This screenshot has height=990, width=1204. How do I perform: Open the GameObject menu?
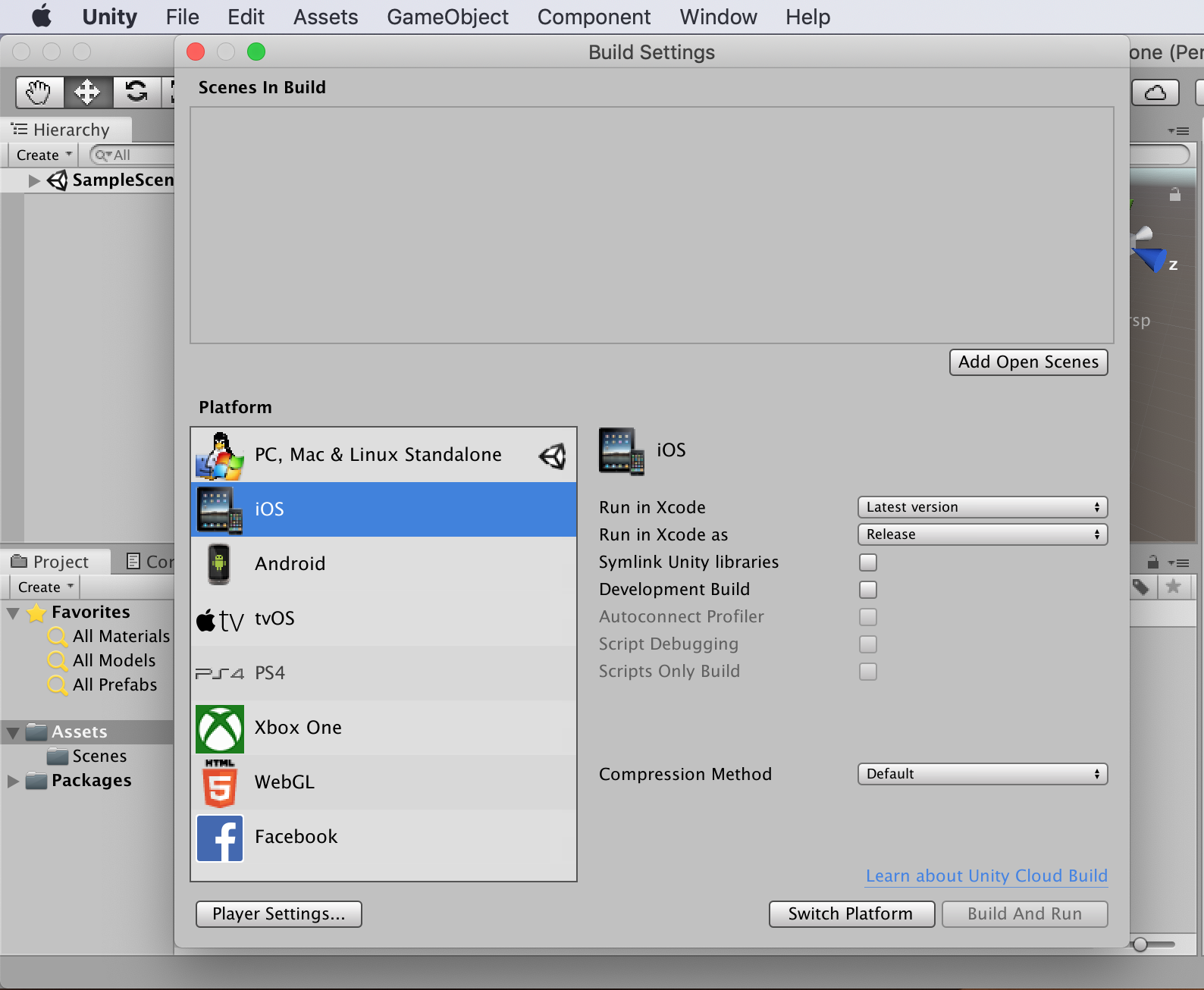tap(447, 17)
